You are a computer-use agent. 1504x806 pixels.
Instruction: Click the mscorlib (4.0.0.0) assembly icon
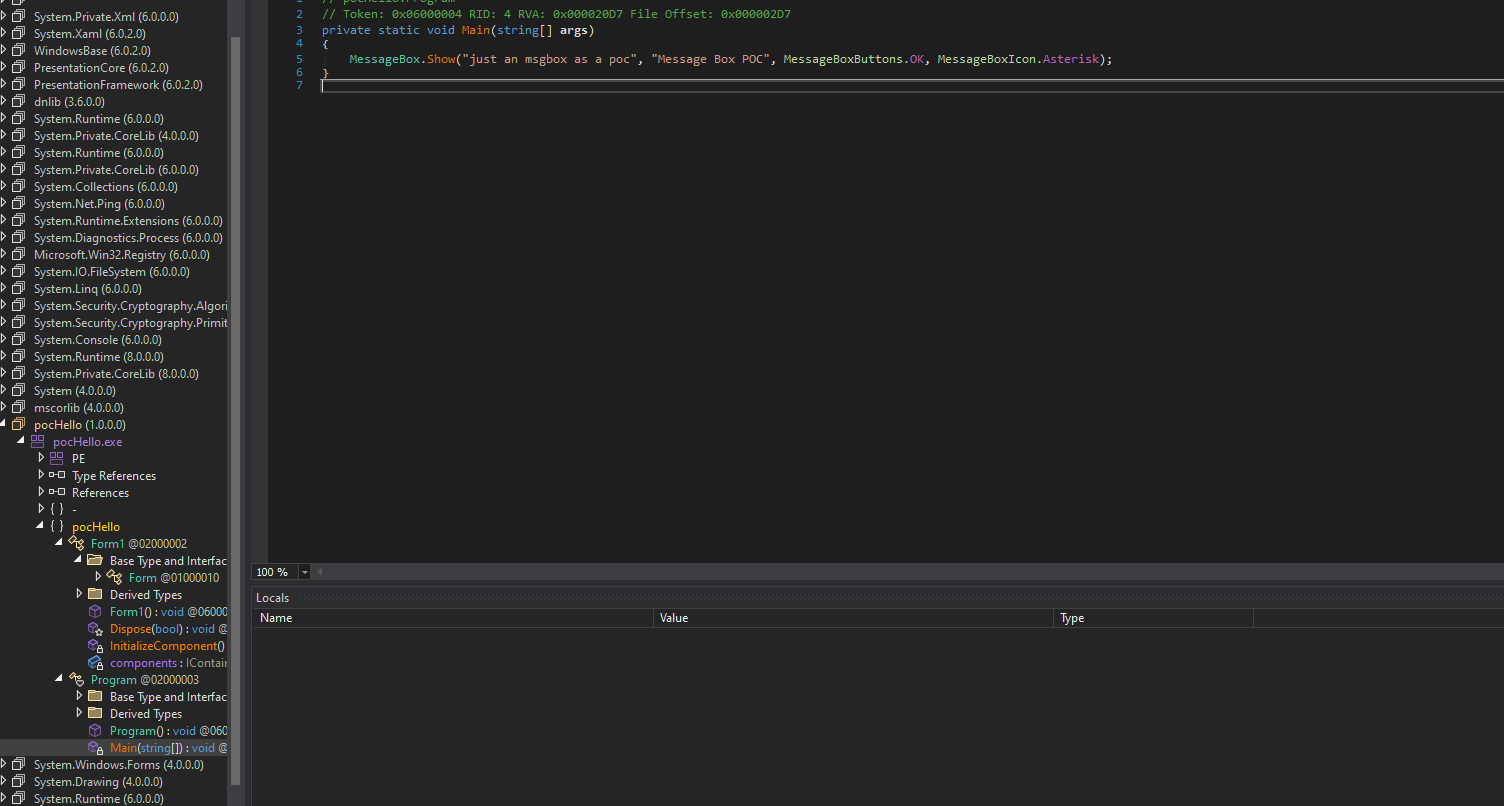tap(19, 408)
